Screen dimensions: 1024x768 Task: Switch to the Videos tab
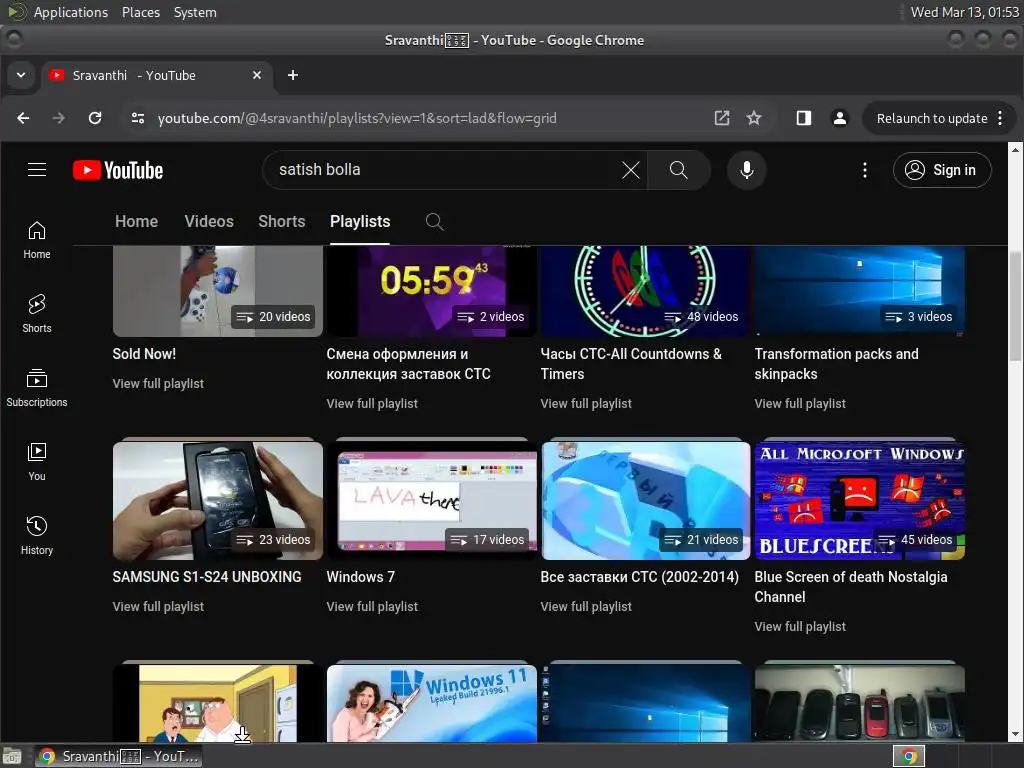pyautogui.click(x=209, y=221)
